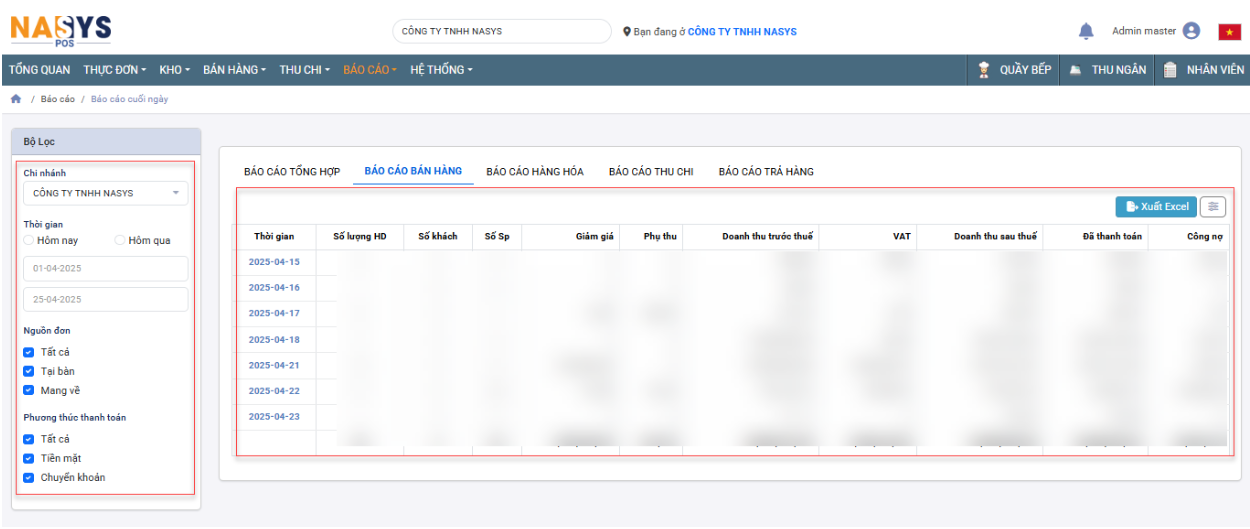This screenshot has height=529, width=1250.
Task: Click the start date field 01-04-2025
Action: point(105,269)
